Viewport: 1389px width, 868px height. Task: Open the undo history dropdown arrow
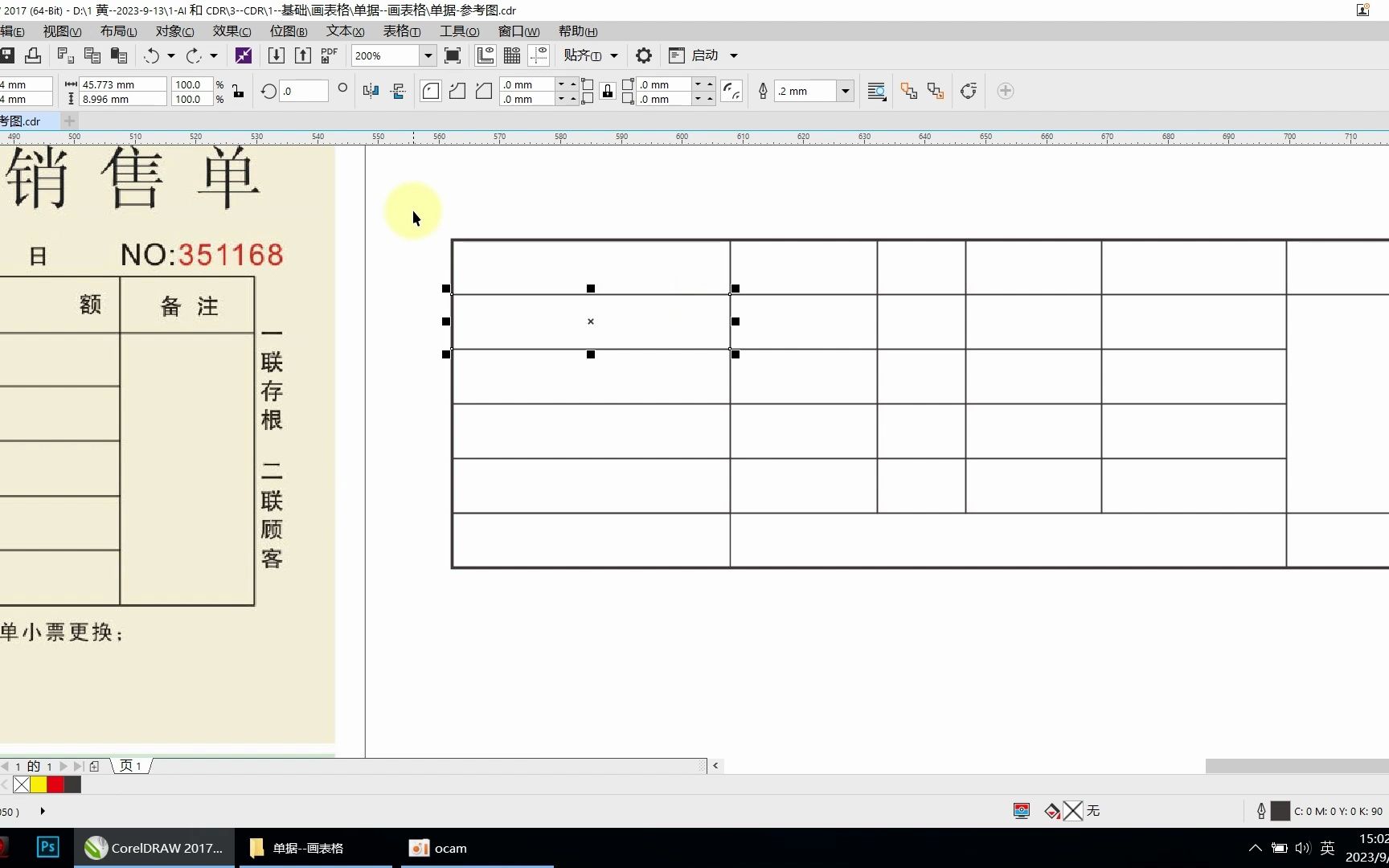[170, 55]
